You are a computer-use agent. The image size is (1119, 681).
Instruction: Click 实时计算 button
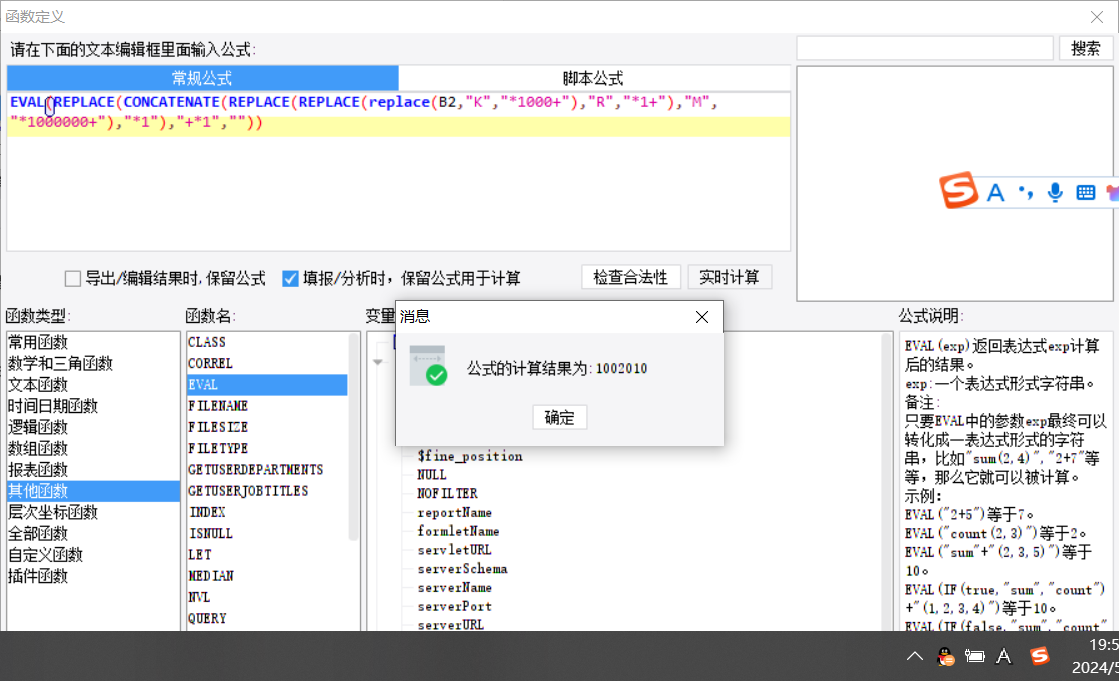coord(729,277)
